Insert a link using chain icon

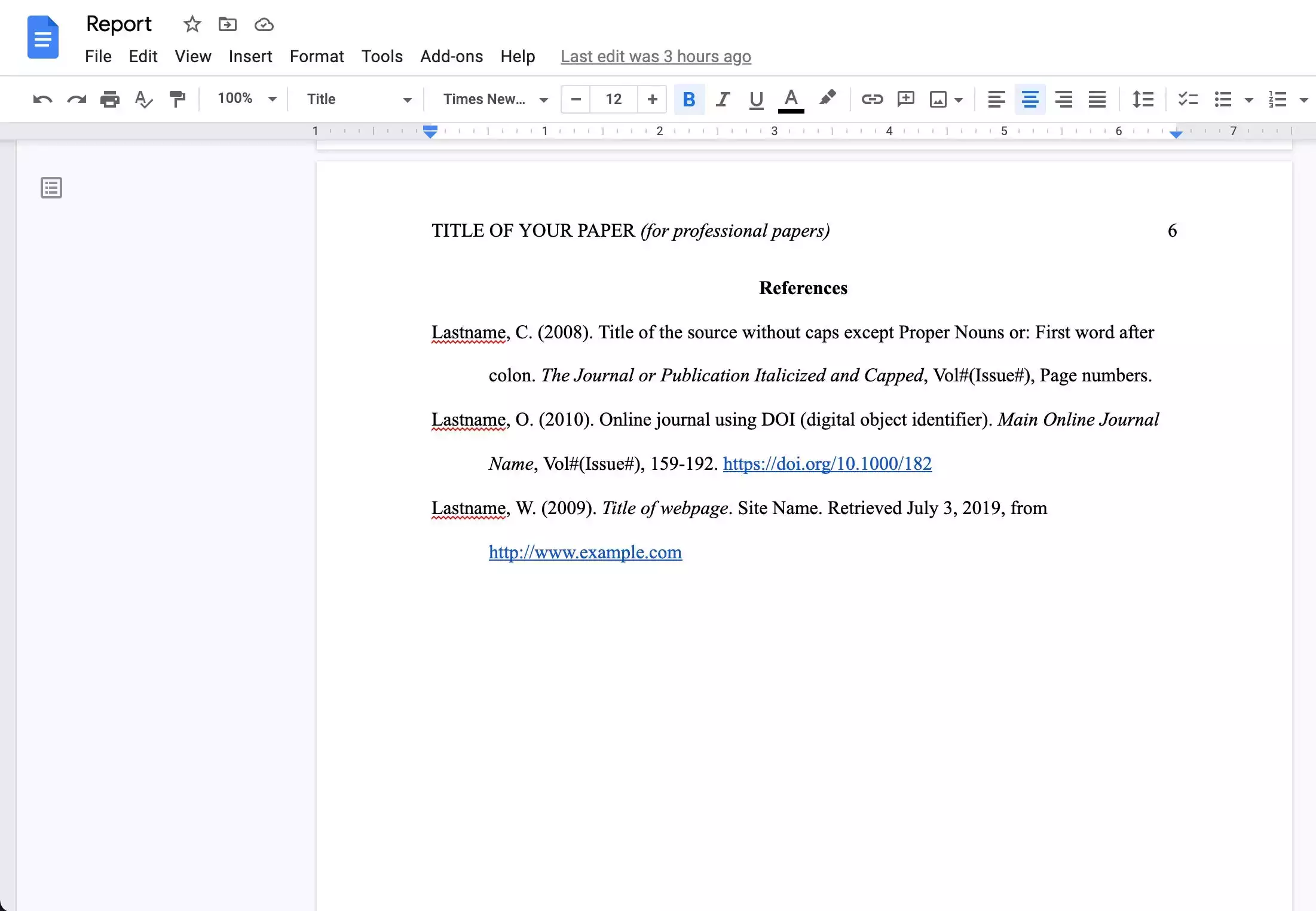click(x=872, y=99)
